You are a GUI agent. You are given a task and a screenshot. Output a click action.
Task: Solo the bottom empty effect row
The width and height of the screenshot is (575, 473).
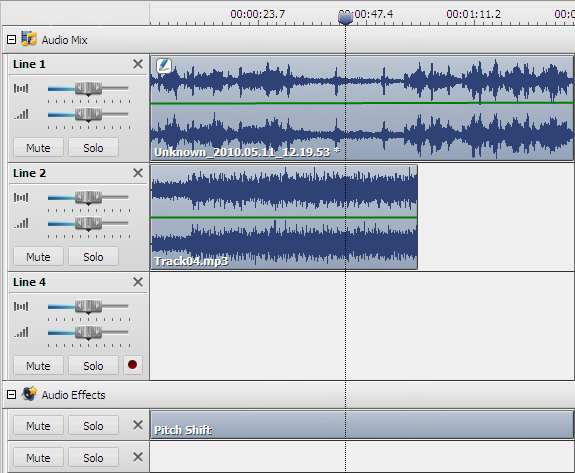tap(94, 457)
